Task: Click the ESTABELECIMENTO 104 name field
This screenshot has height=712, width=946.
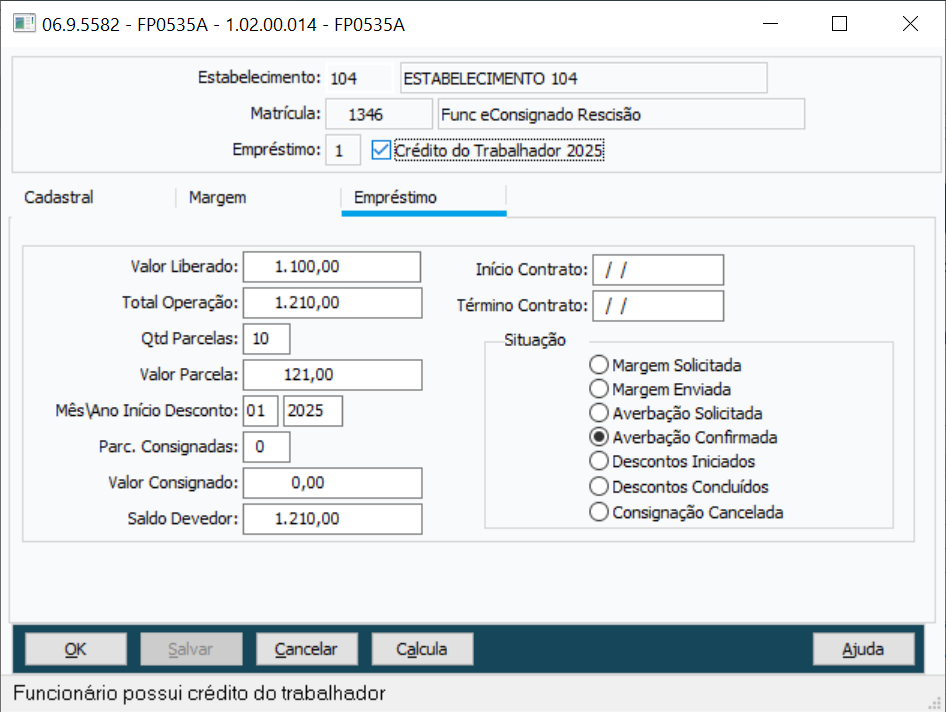Action: pos(583,78)
